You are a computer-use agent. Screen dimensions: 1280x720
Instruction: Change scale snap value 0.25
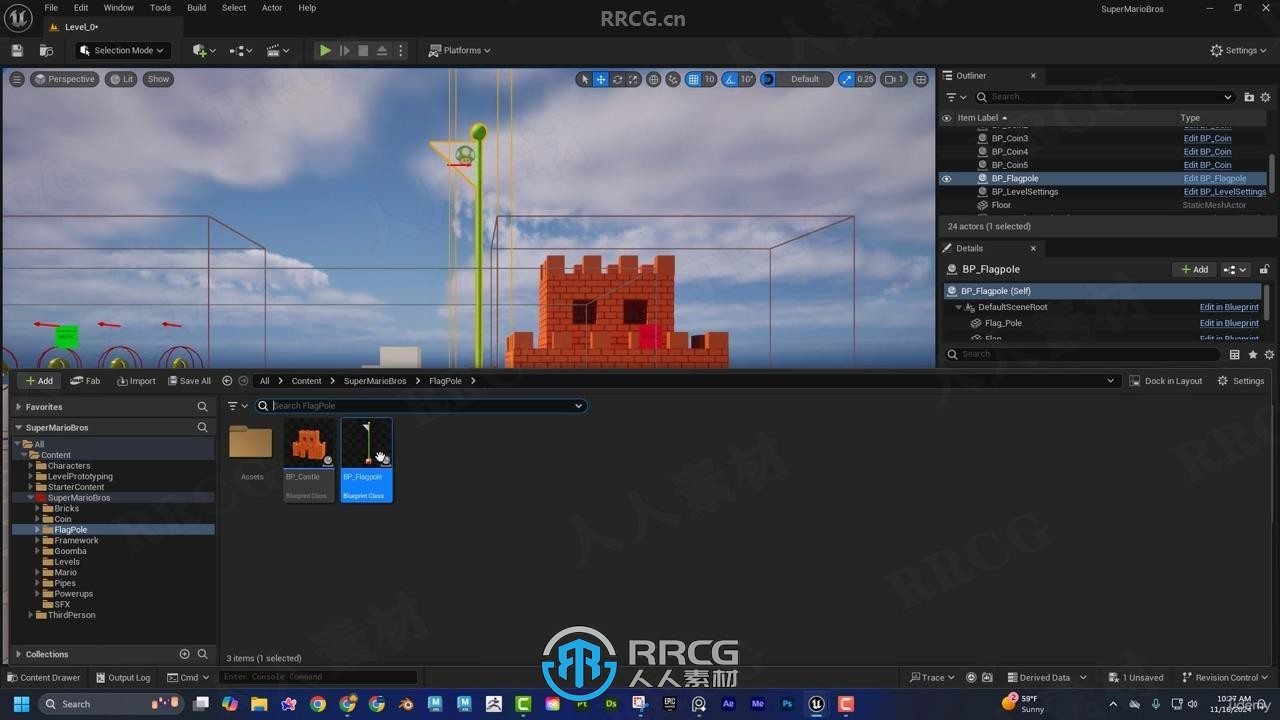[865, 79]
